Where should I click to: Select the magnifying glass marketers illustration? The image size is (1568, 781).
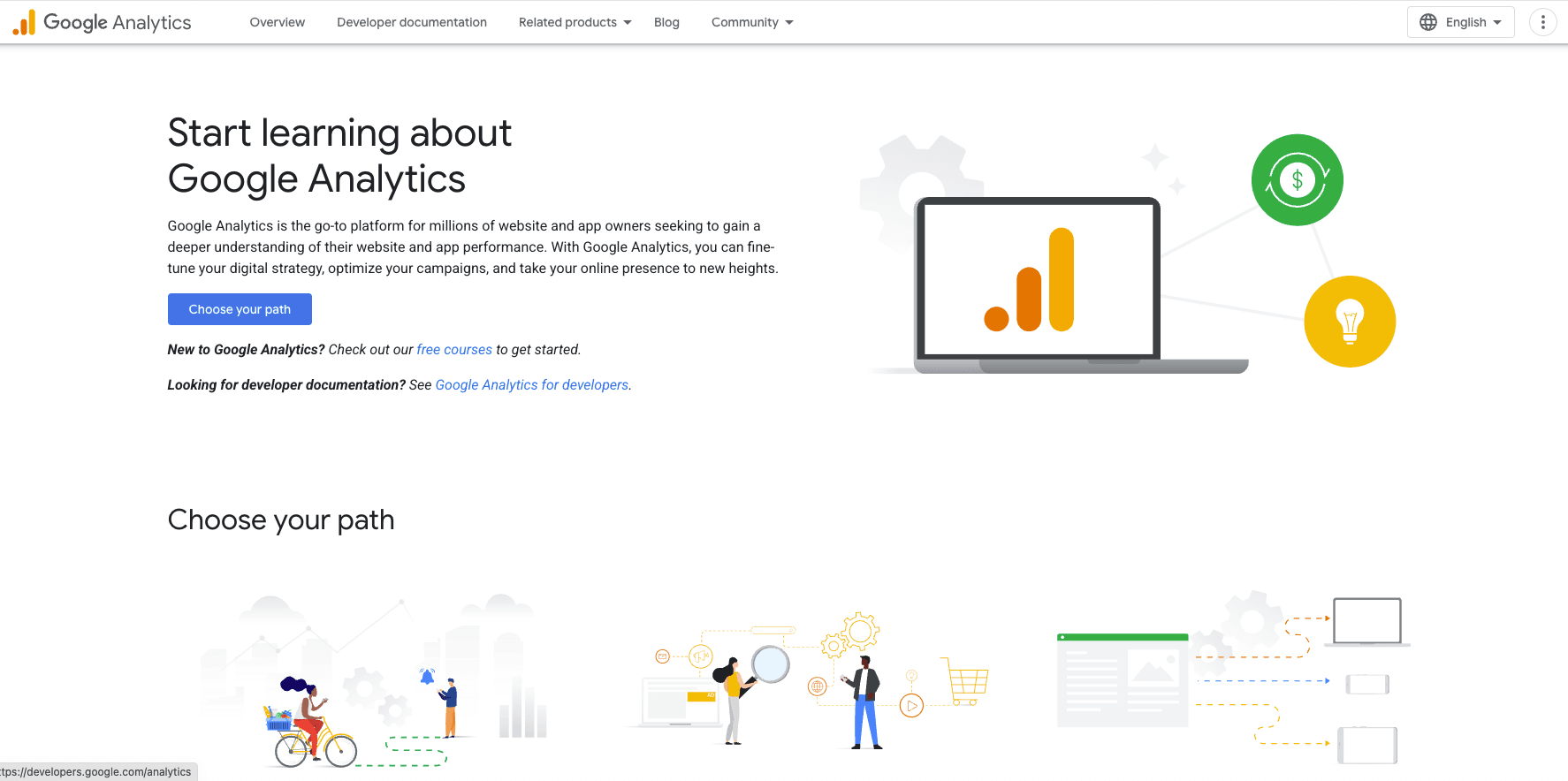click(806, 680)
